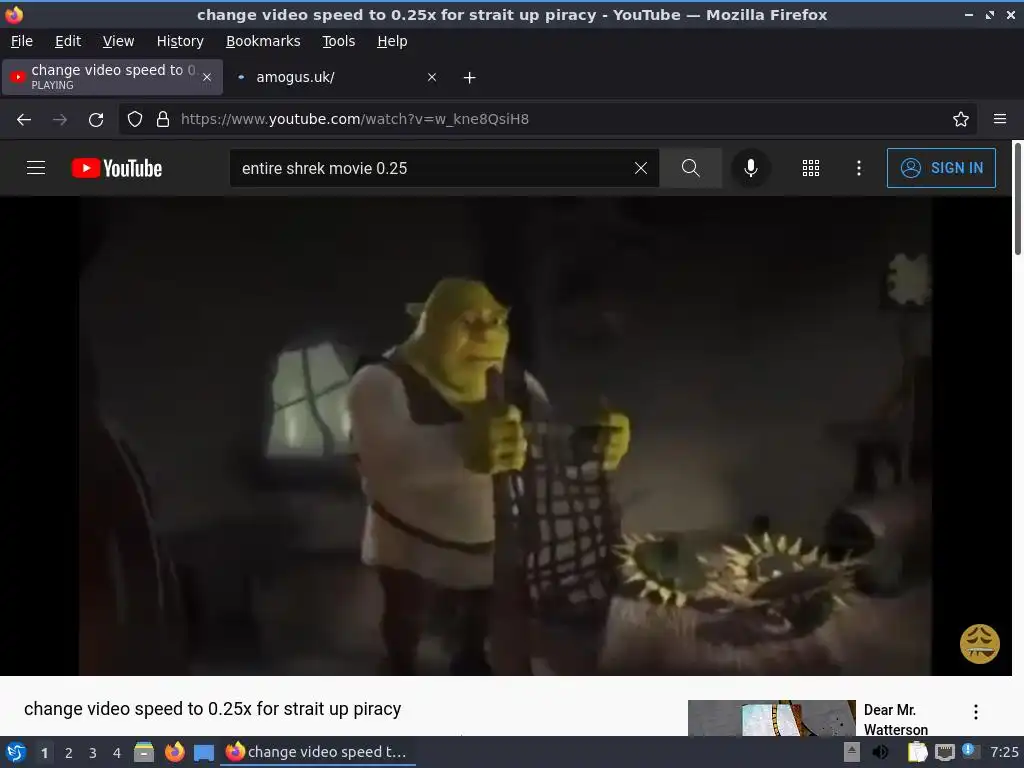Click the URL address bar
The width and height of the screenshot is (1024, 768).
click(549, 119)
